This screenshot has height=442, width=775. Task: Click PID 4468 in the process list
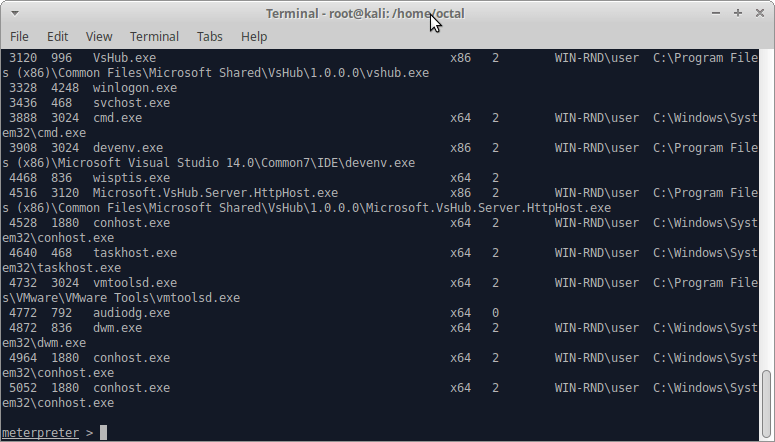[23, 178]
